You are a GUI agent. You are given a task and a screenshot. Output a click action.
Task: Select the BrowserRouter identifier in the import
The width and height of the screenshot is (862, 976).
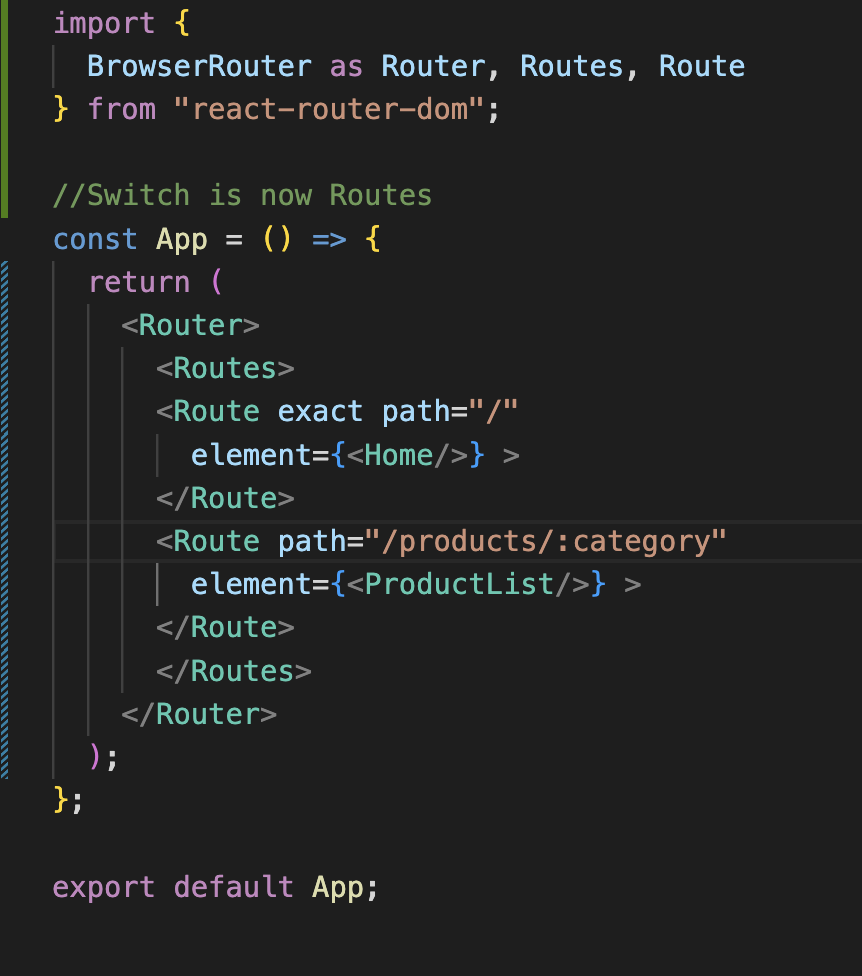198,65
